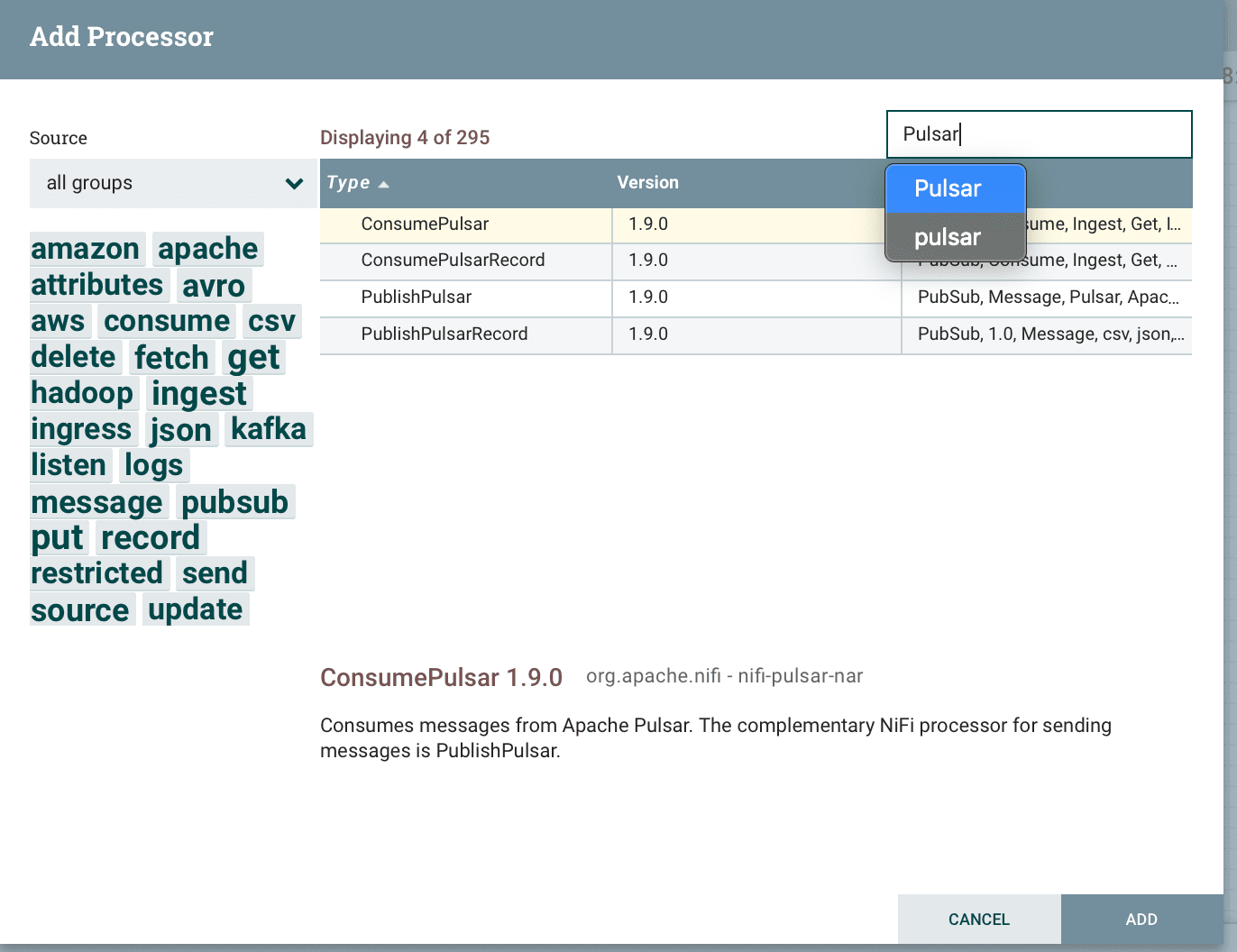The width and height of the screenshot is (1237, 952).
Task: Filter by the 'put' tag
Action: (x=58, y=537)
